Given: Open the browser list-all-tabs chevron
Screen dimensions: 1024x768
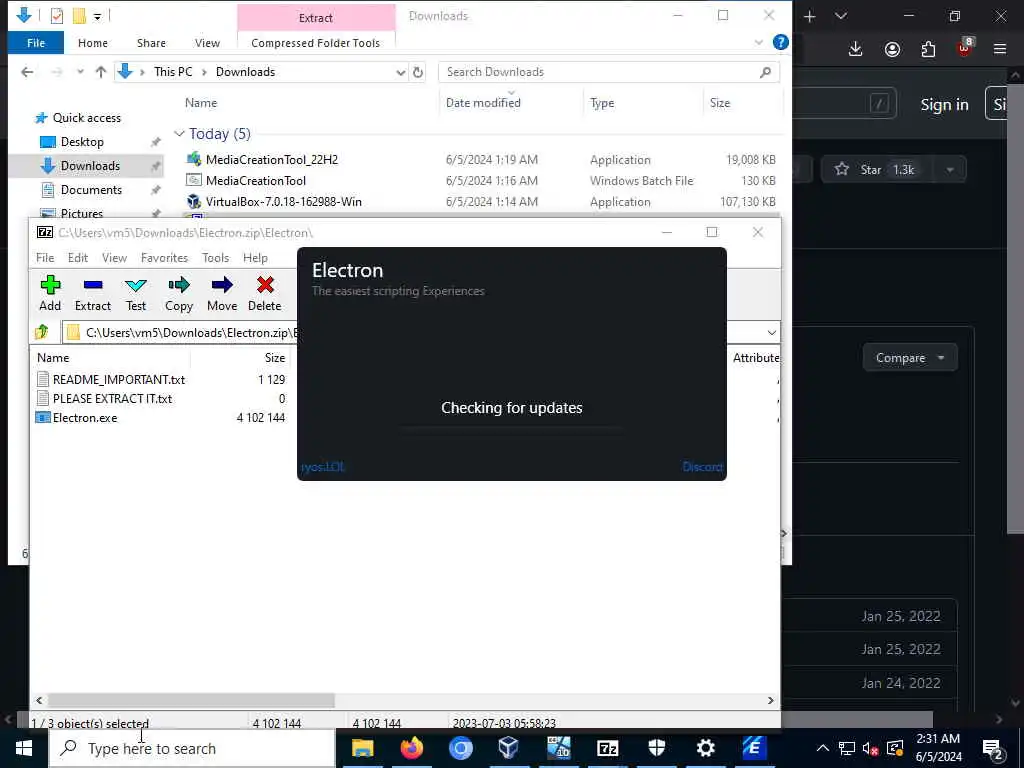Looking at the screenshot, I should click(841, 16).
